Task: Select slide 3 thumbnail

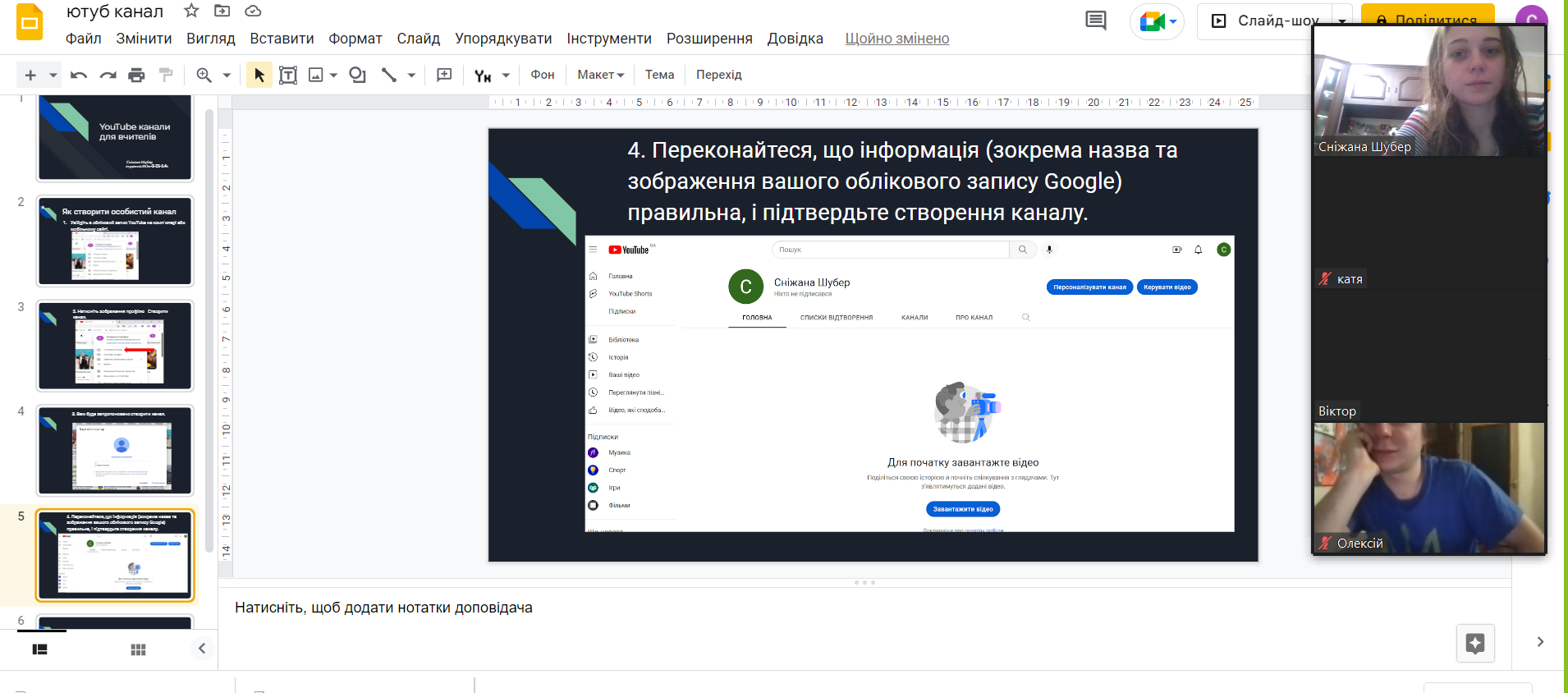Action: [115, 346]
